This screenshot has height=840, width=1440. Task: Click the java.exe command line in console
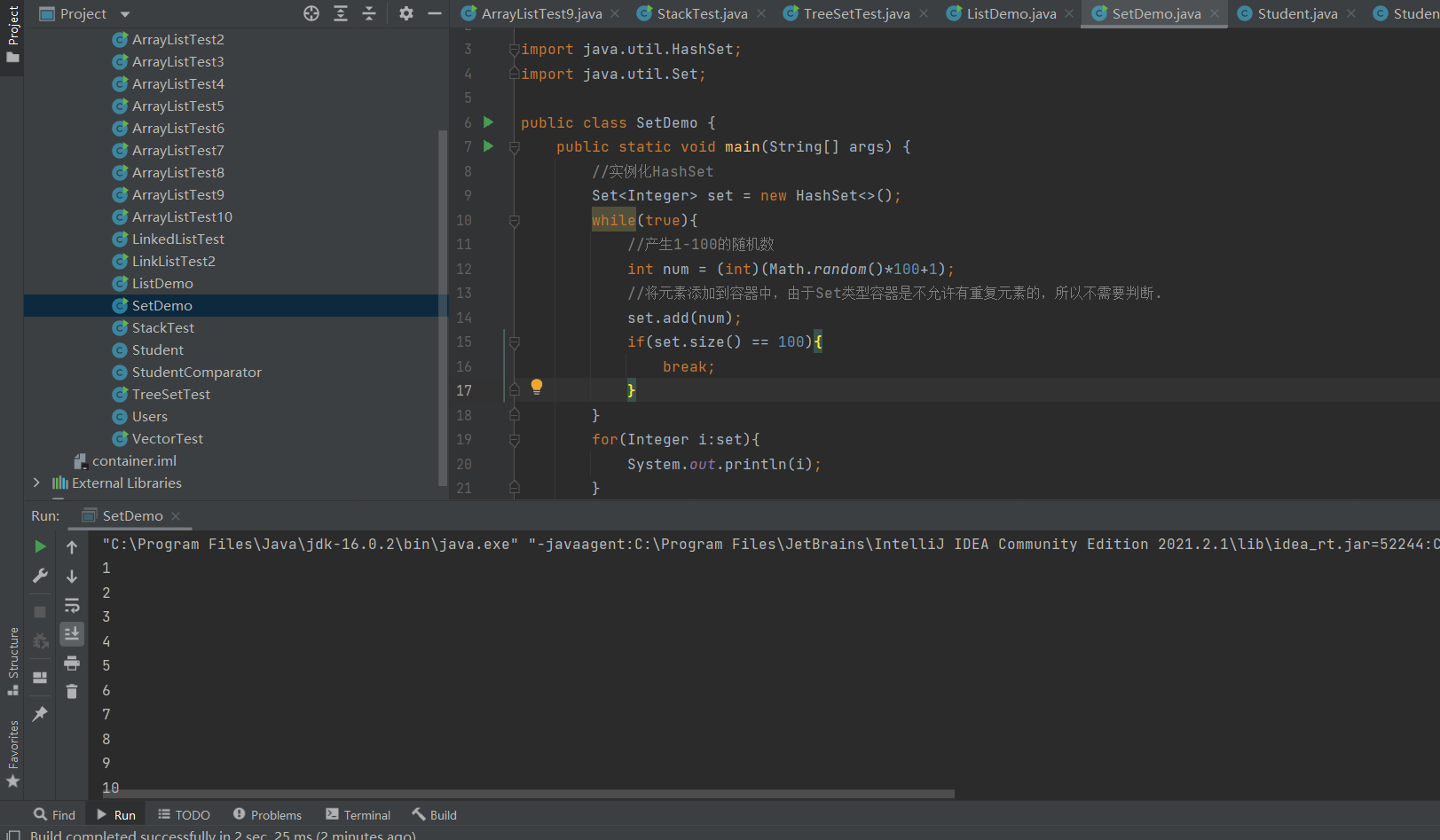769,544
